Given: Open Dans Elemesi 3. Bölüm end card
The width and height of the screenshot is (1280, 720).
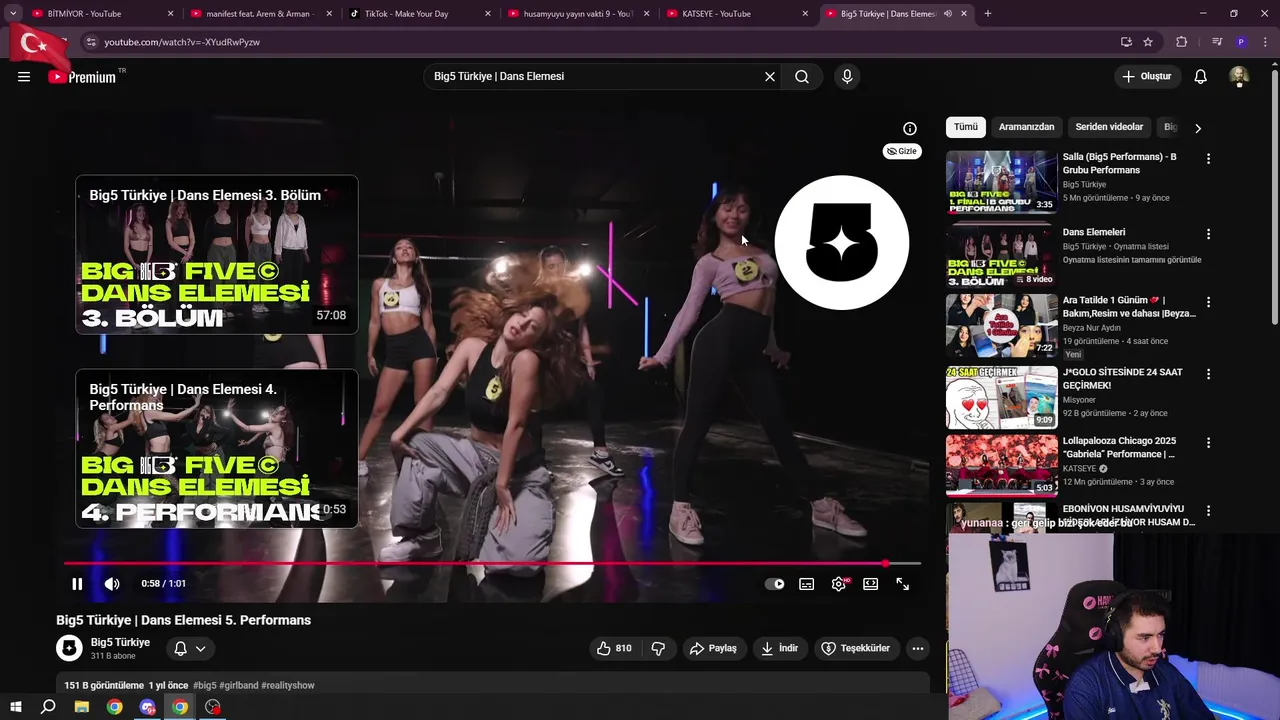Looking at the screenshot, I should click(217, 254).
